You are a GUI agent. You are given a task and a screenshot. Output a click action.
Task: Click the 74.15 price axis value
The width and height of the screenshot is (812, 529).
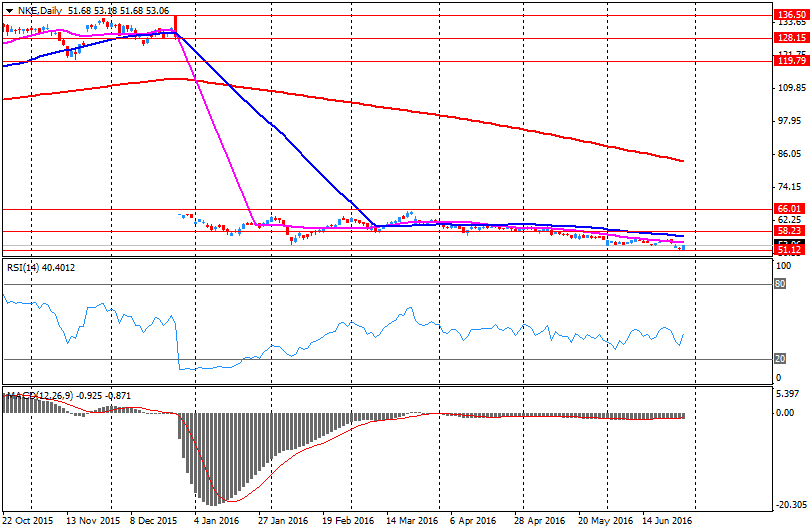click(790, 187)
